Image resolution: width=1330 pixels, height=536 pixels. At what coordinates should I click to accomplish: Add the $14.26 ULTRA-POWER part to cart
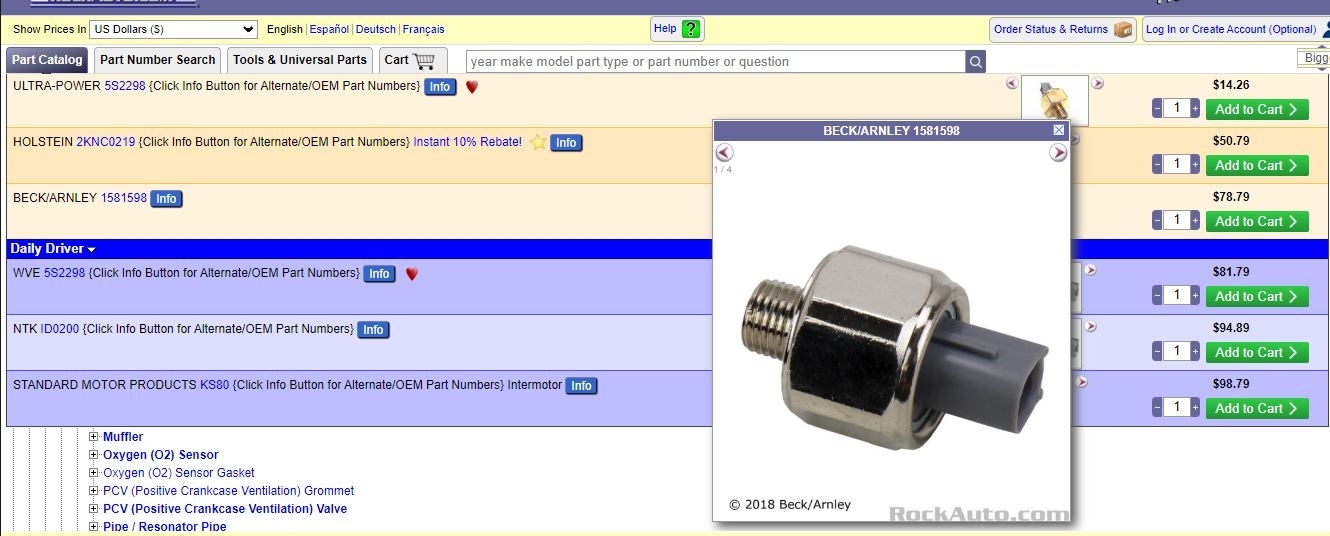point(1257,109)
